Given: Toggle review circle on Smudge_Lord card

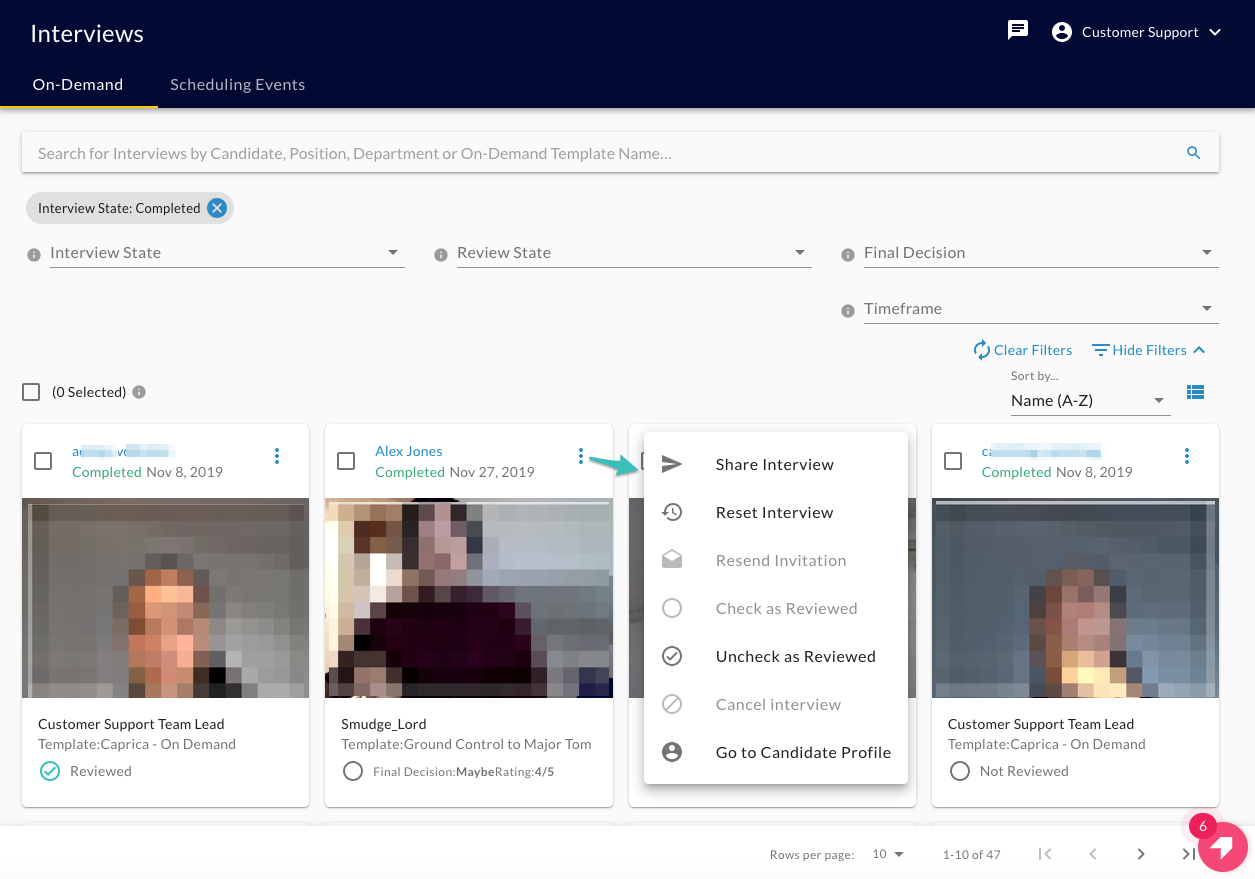Looking at the screenshot, I should click(352, 771).
